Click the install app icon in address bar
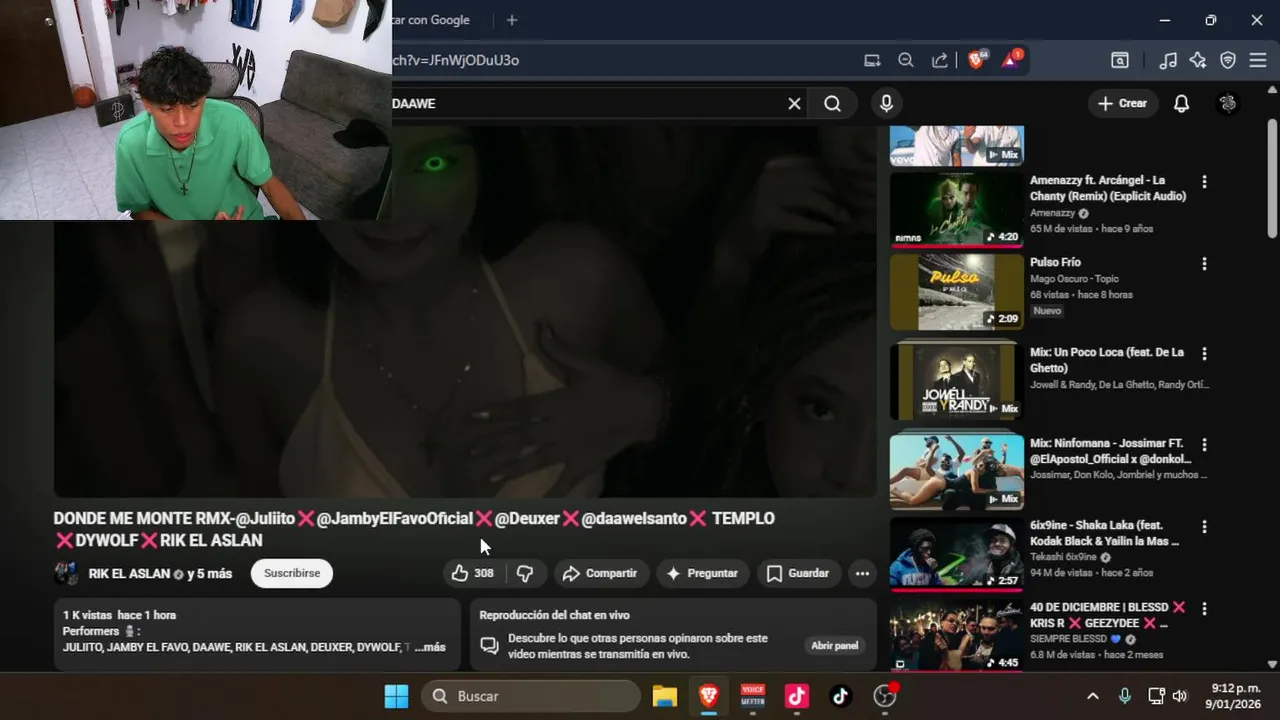The image size is (1280, 720). [872, 60]
